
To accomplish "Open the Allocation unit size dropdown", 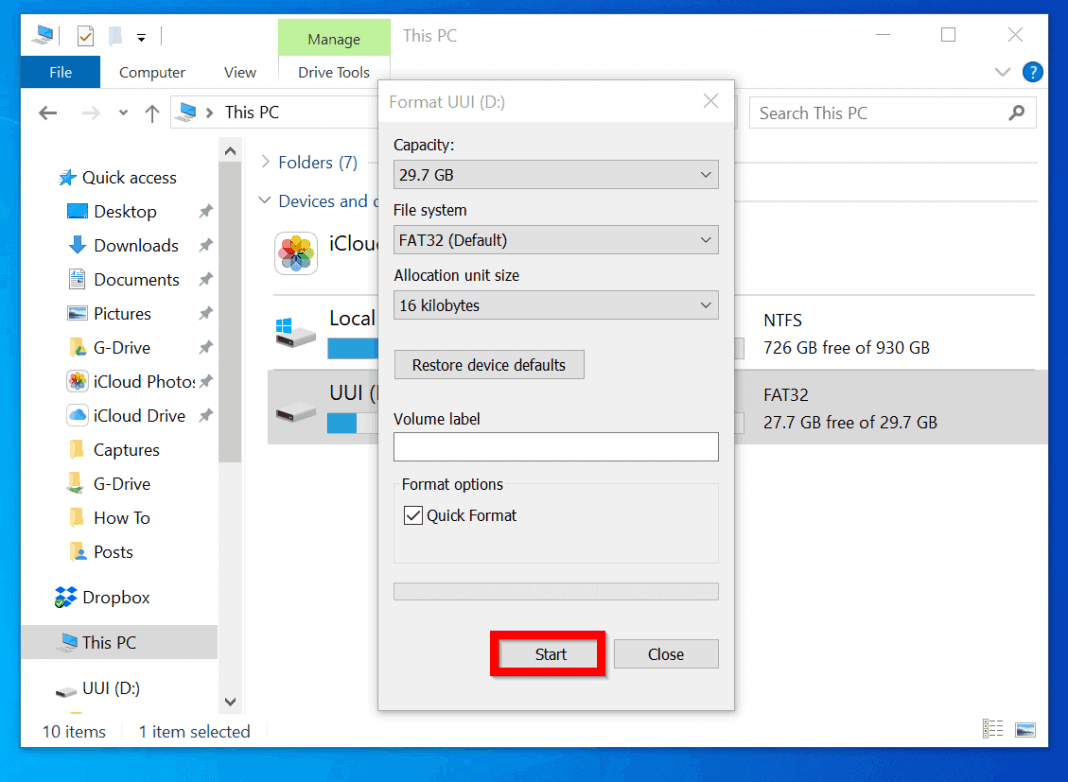I will click(x=705, y=305).
